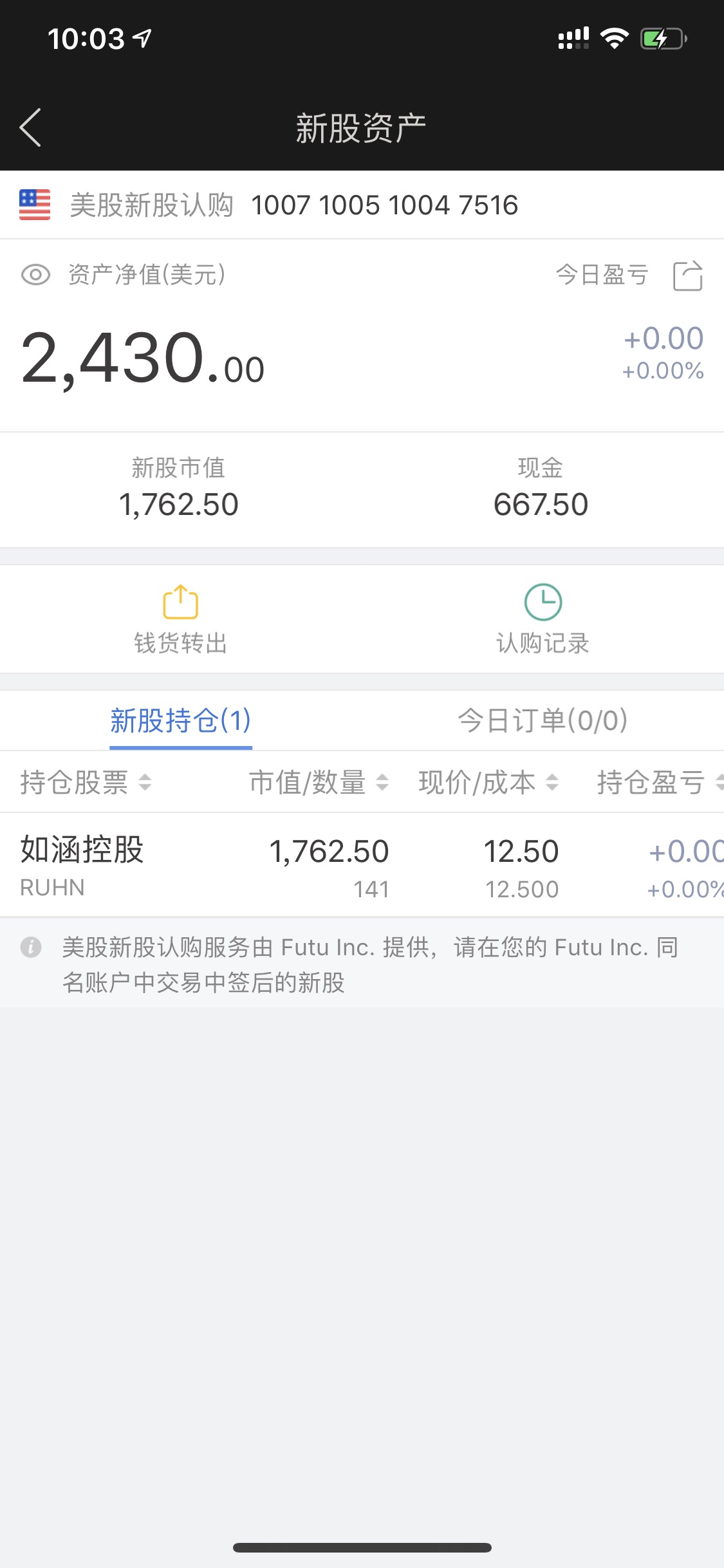Switch to 新股持仓(1) tab

pos(180,720)
